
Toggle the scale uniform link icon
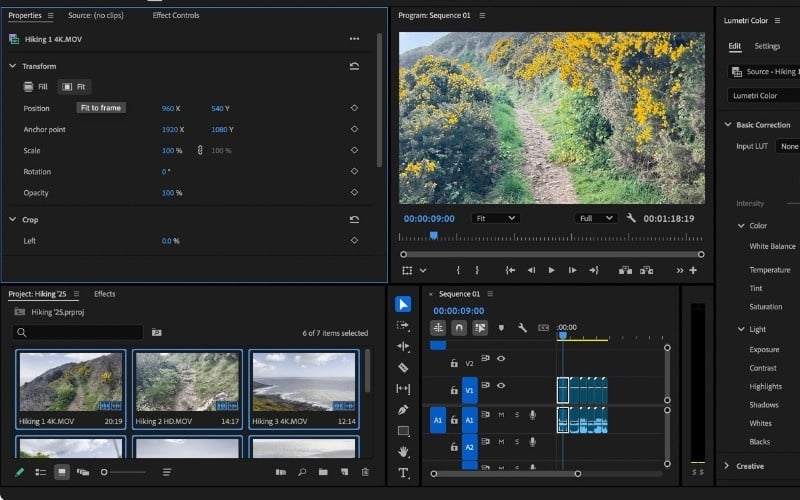click(x=200, y=151)
